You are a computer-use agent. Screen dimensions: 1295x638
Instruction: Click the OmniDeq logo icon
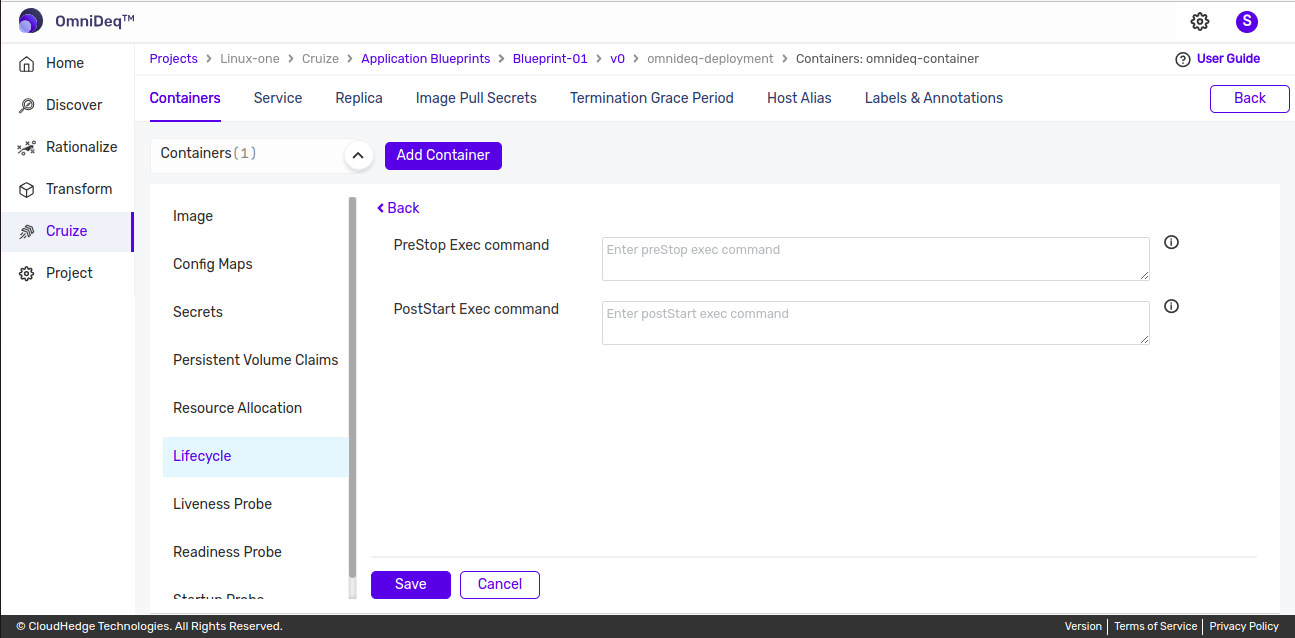coord(31,21)
